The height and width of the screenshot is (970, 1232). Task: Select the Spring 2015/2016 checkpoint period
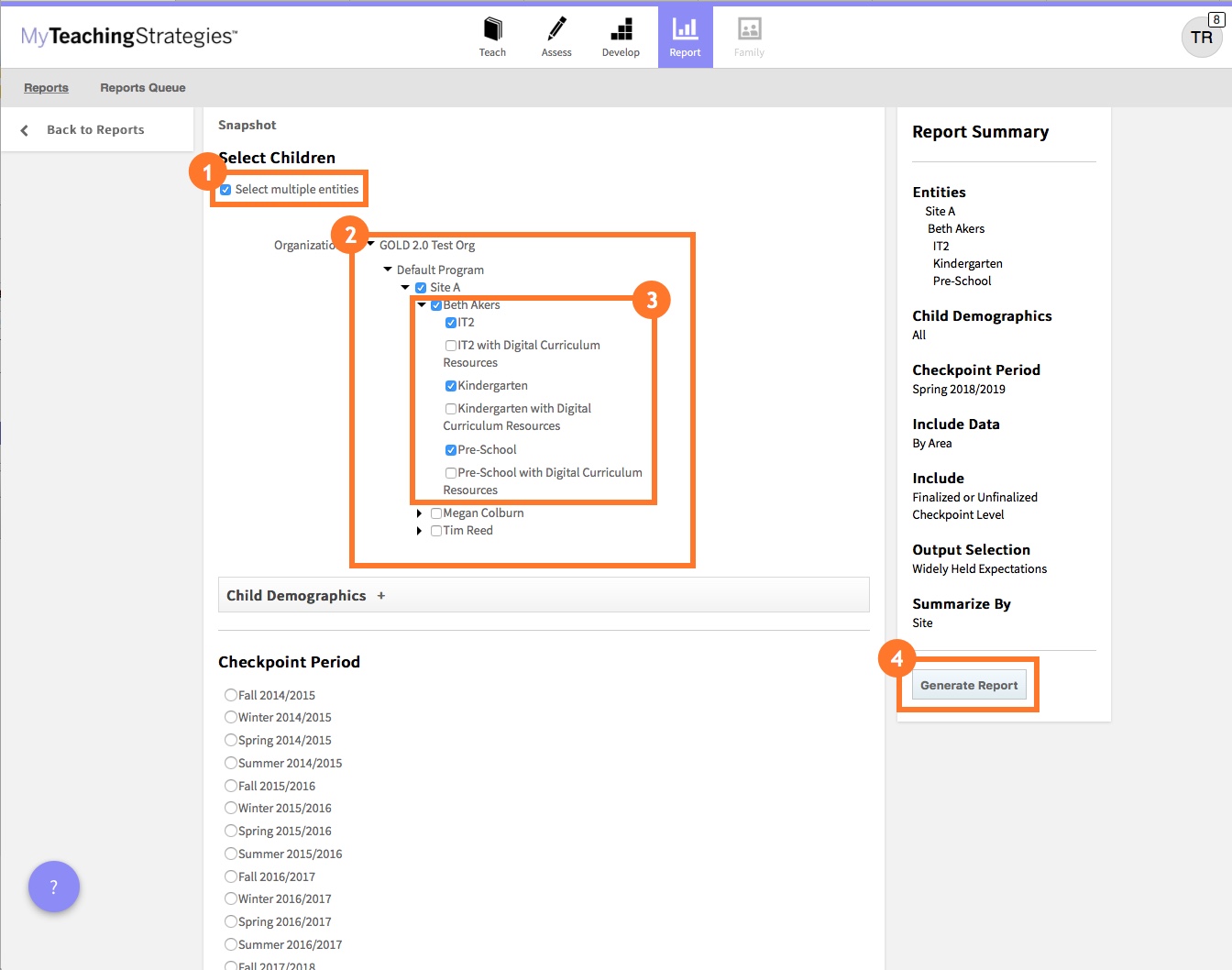click(x=230, y=831)
